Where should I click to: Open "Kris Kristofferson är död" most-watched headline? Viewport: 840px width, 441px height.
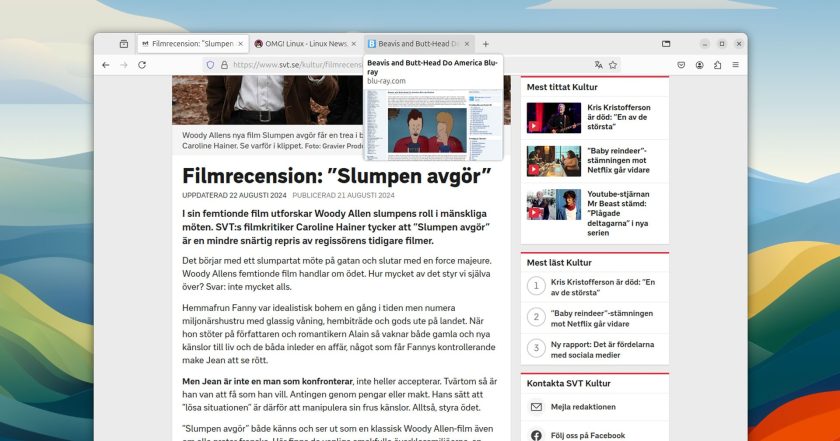pyautogui.click(x=619, y=117)
